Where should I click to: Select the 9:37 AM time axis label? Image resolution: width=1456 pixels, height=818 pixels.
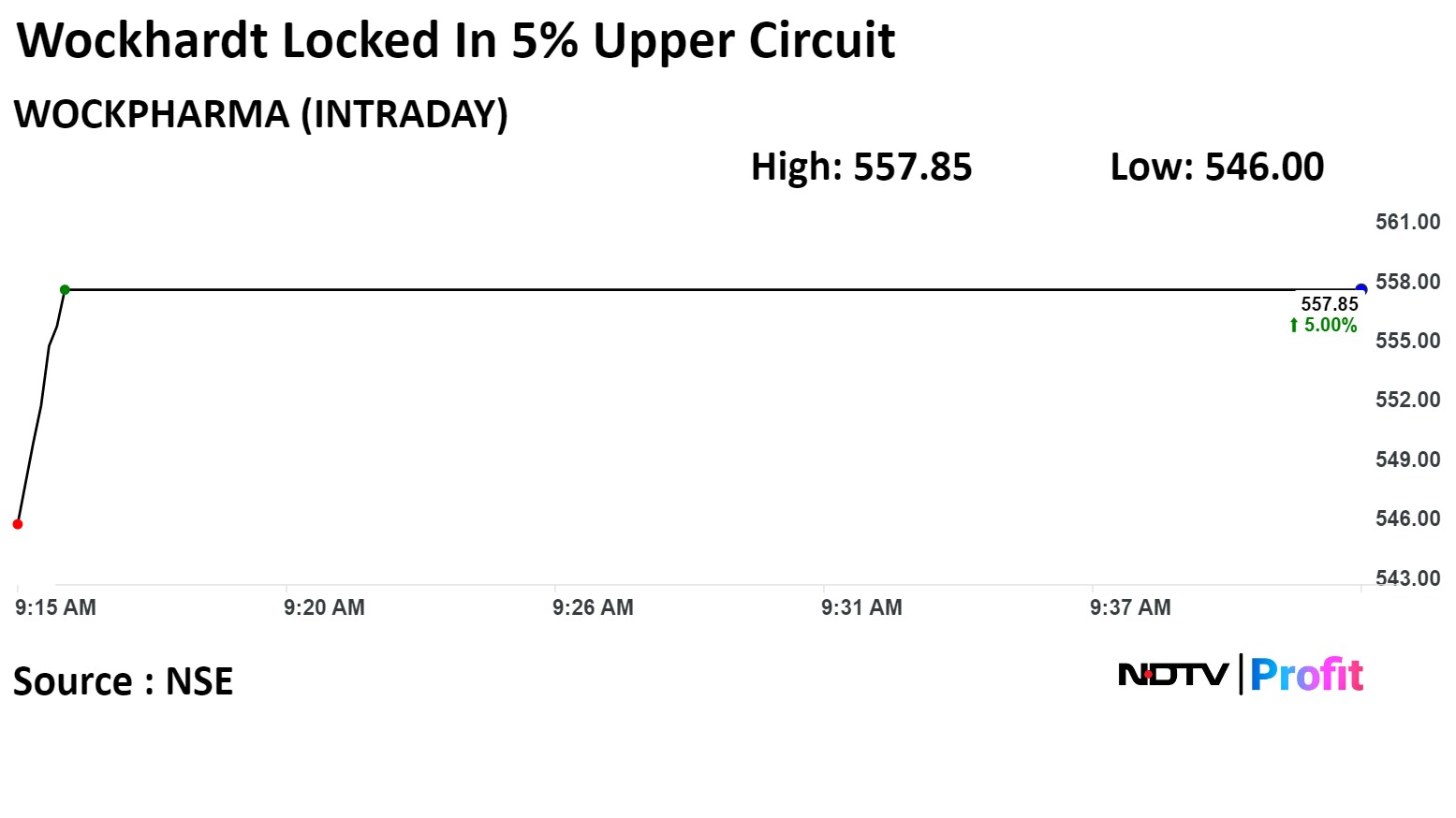(1130, 607)
